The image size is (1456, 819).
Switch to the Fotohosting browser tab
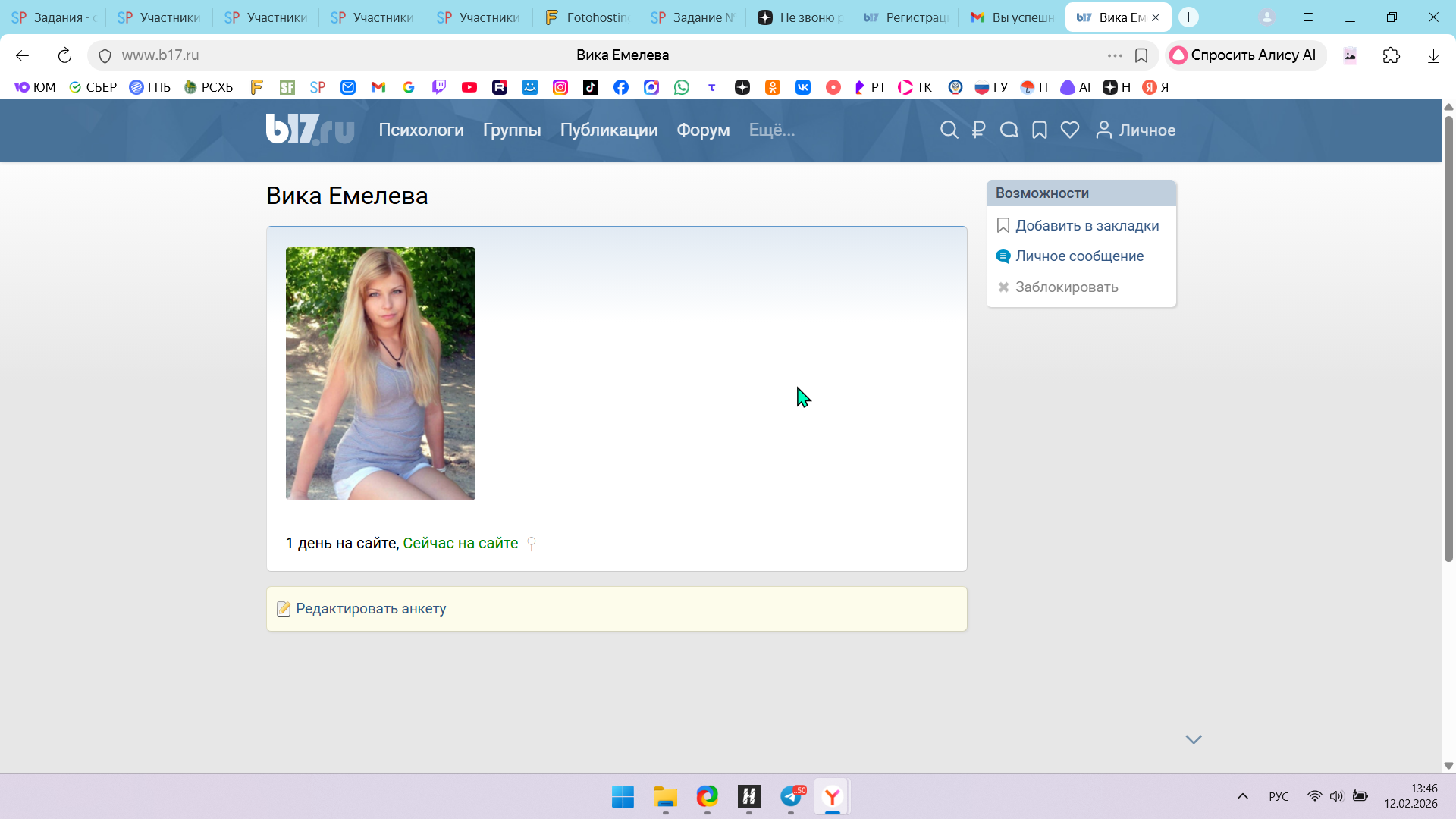pyautogui.click(x=588, y=17)
